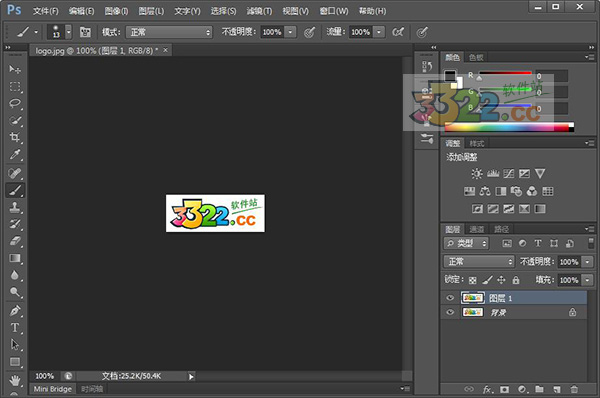
Task: Select the Horizontal Type tool
Action: tap(15, 328)
